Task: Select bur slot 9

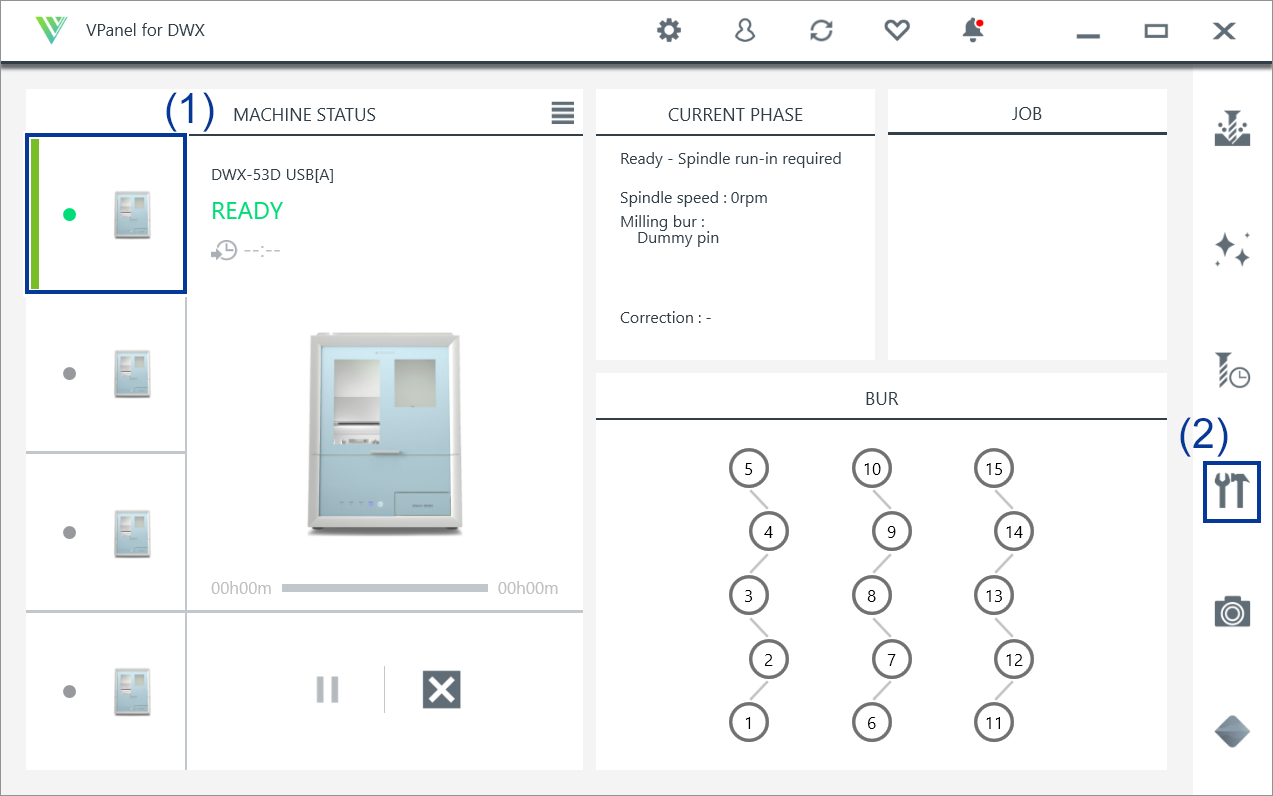Action: (892, 532)
